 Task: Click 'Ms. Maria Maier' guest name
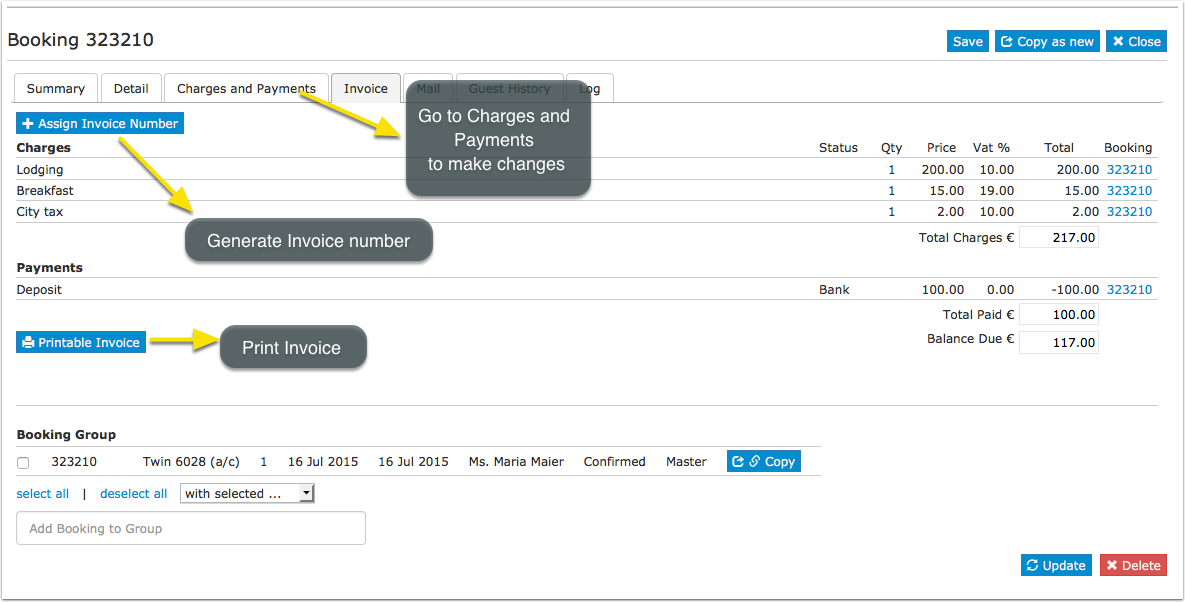point(516,462)
